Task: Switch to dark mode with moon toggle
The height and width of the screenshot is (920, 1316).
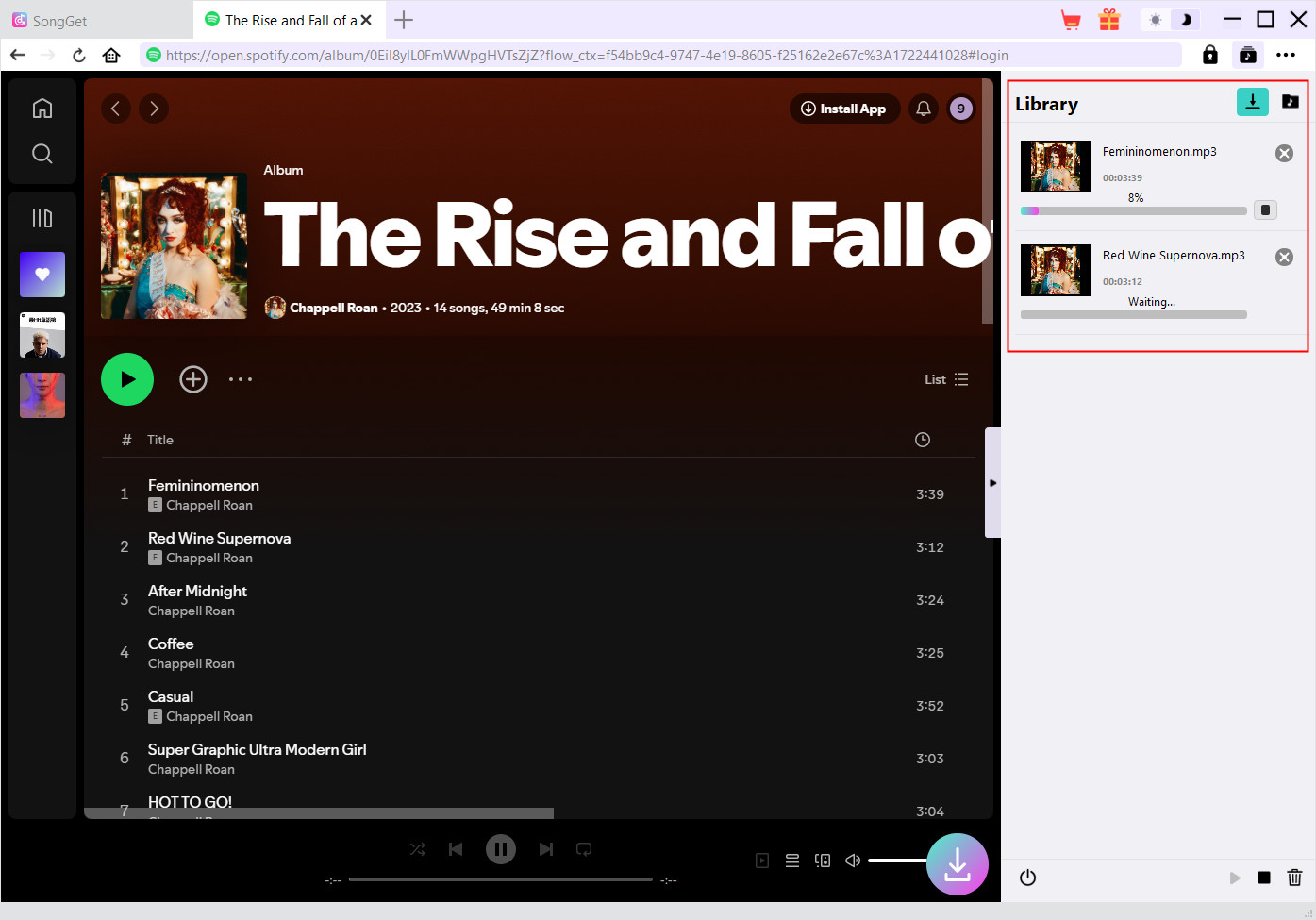Action: pos(1186,20)
